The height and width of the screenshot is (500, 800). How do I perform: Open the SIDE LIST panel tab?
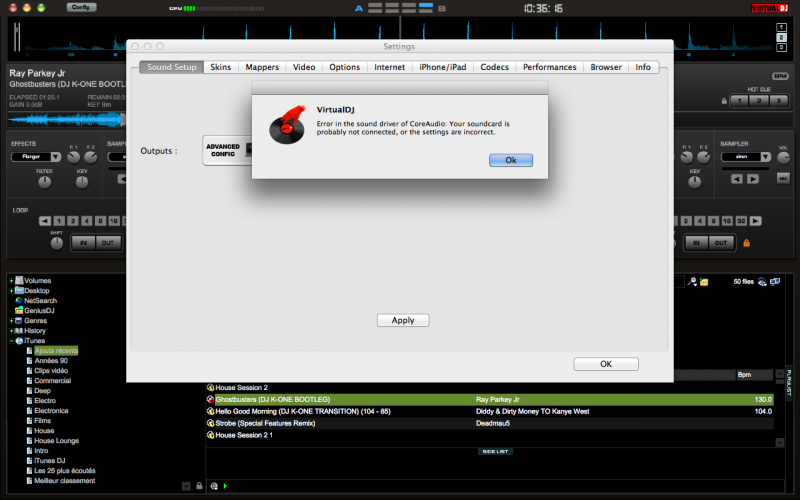[495, 452]
